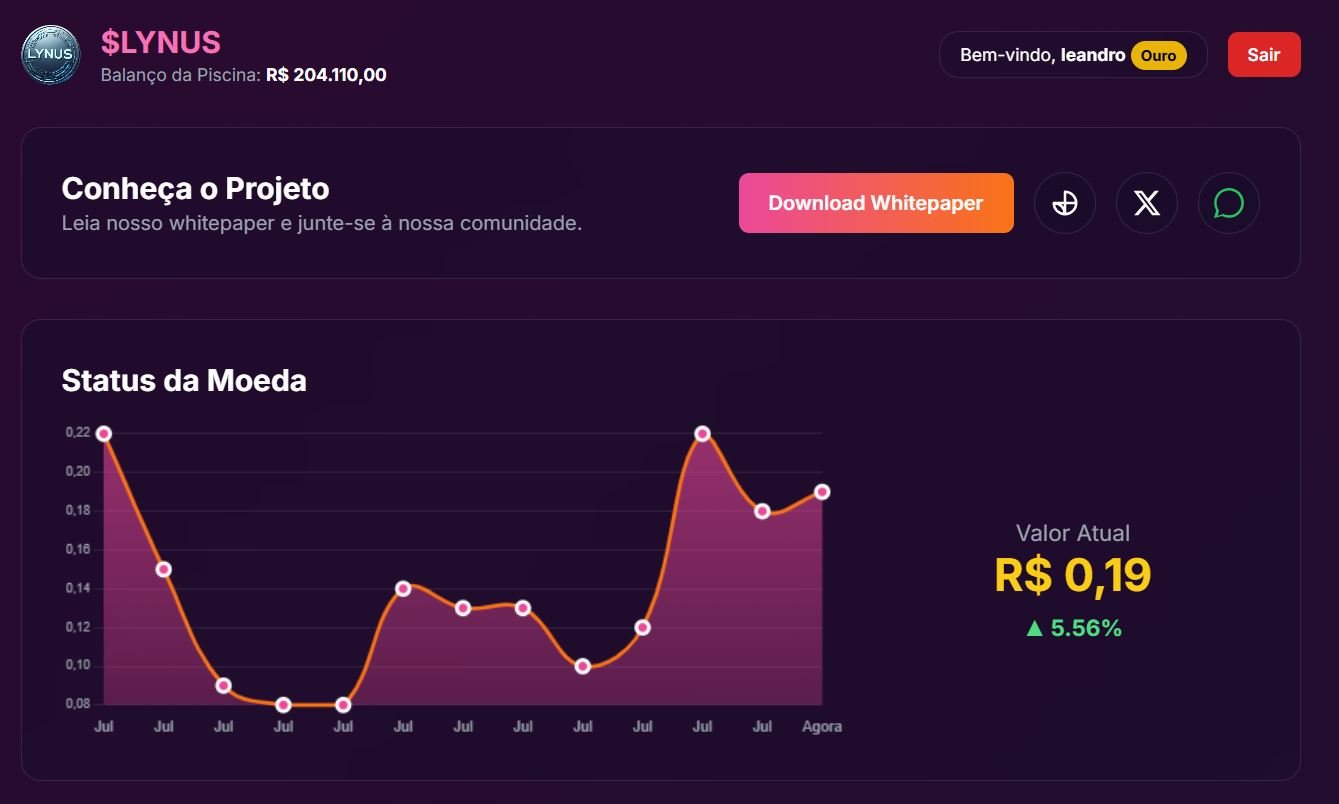Open the X (Twitter) social link
Image resolution: width=1339 pixels, height=804 pixels.
(x=1147, y=203)
